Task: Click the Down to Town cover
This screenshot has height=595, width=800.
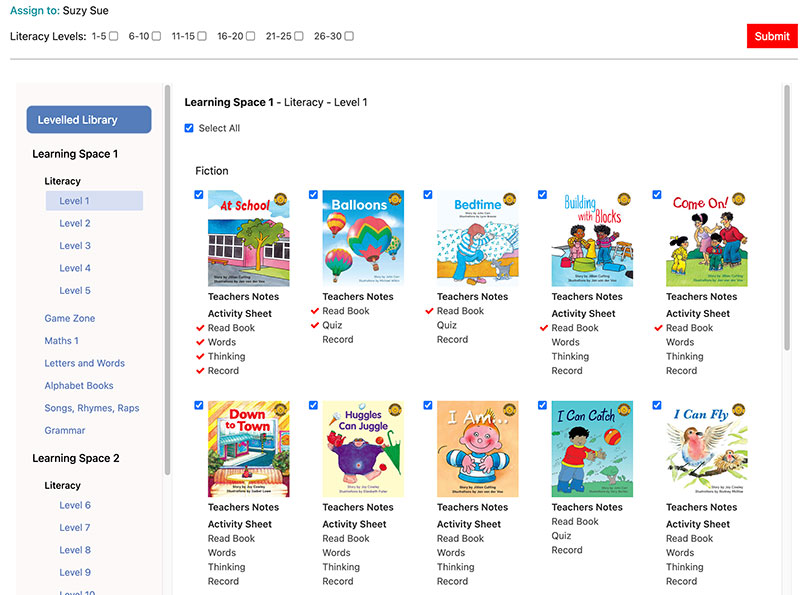Action: pyautogui.click(x=248, y=450)
